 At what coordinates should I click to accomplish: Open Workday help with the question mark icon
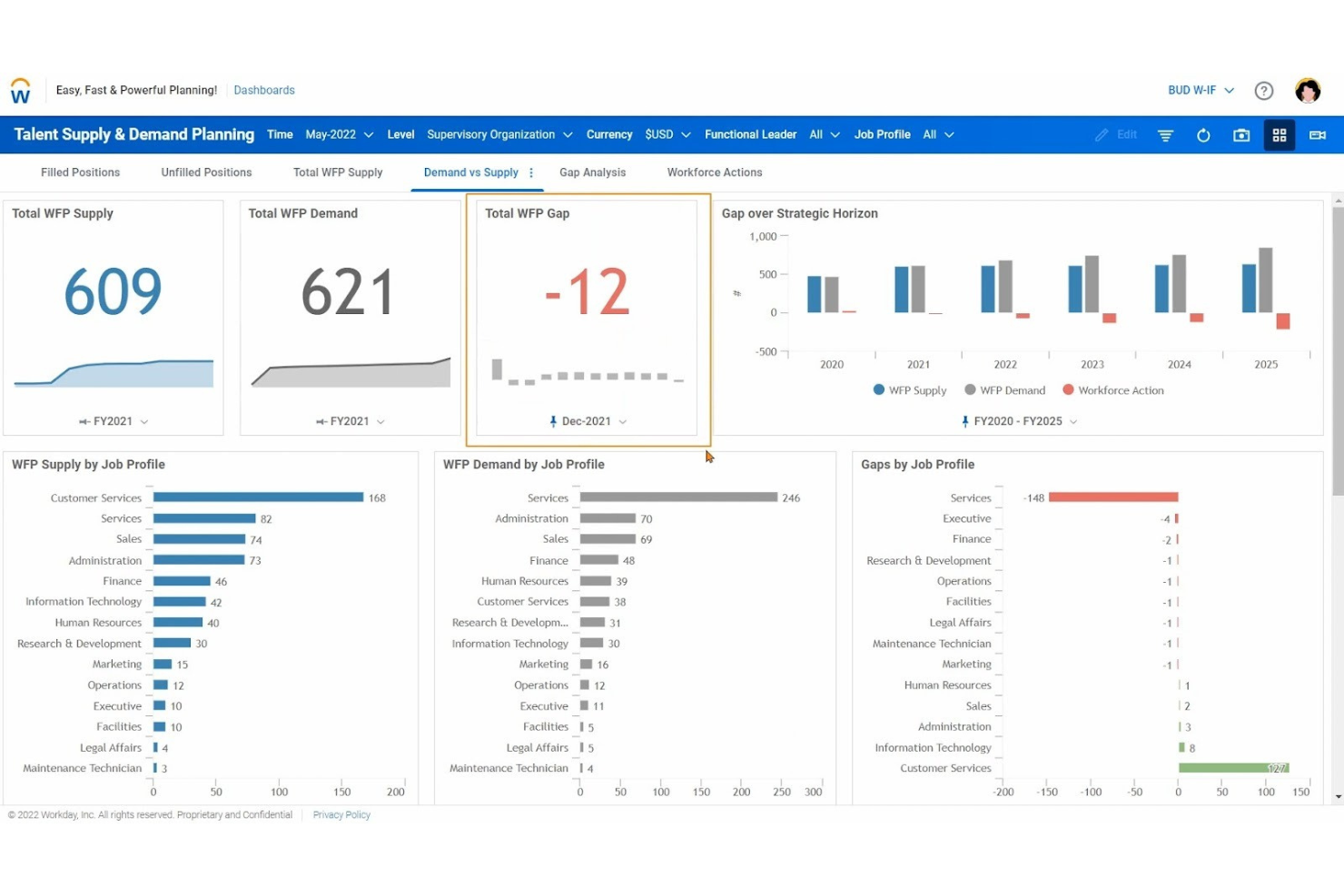1264,90
